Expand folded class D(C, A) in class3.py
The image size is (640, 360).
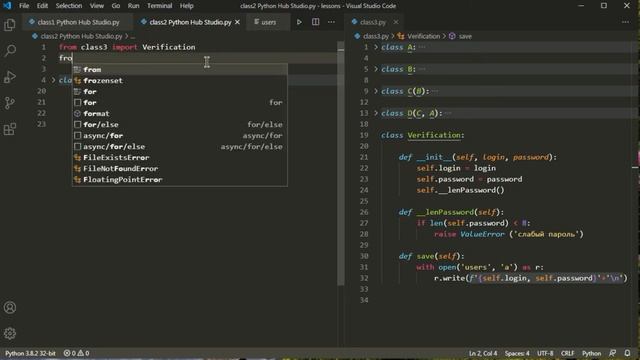point(376,113)
